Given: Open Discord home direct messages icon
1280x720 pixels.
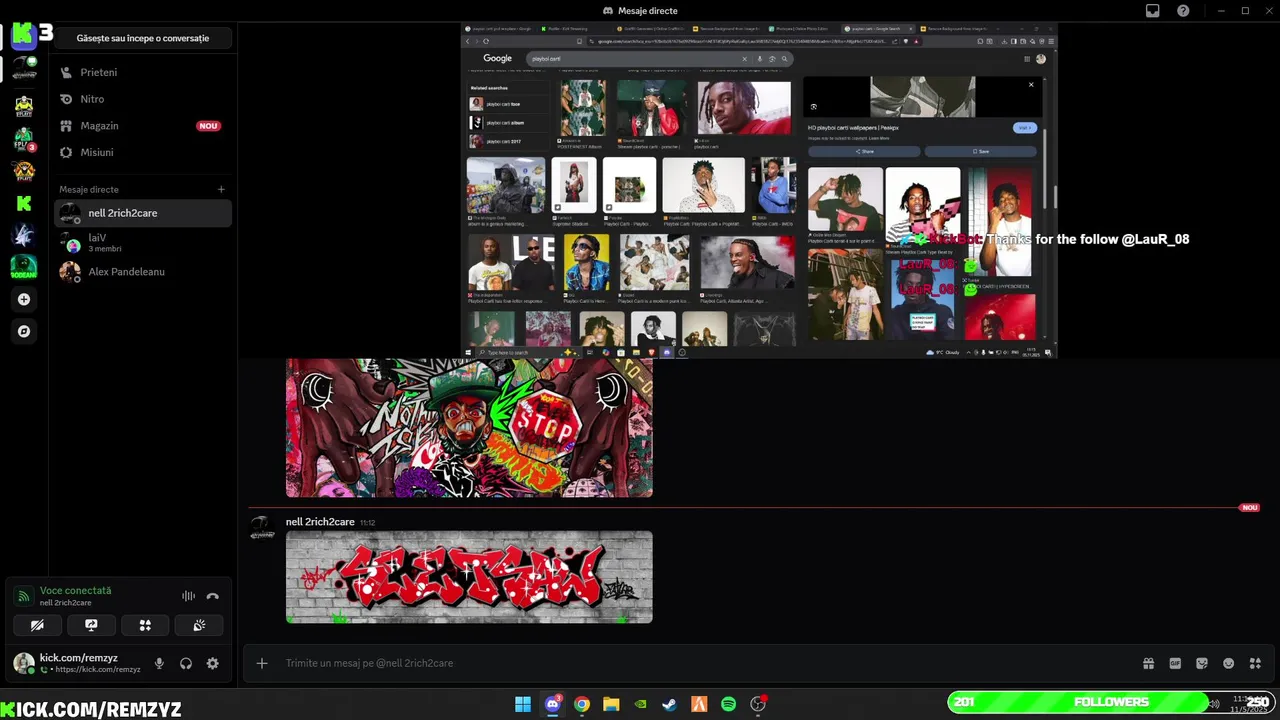Looking at the screenshot, I should pyautogui.click(x=24, y=35).
